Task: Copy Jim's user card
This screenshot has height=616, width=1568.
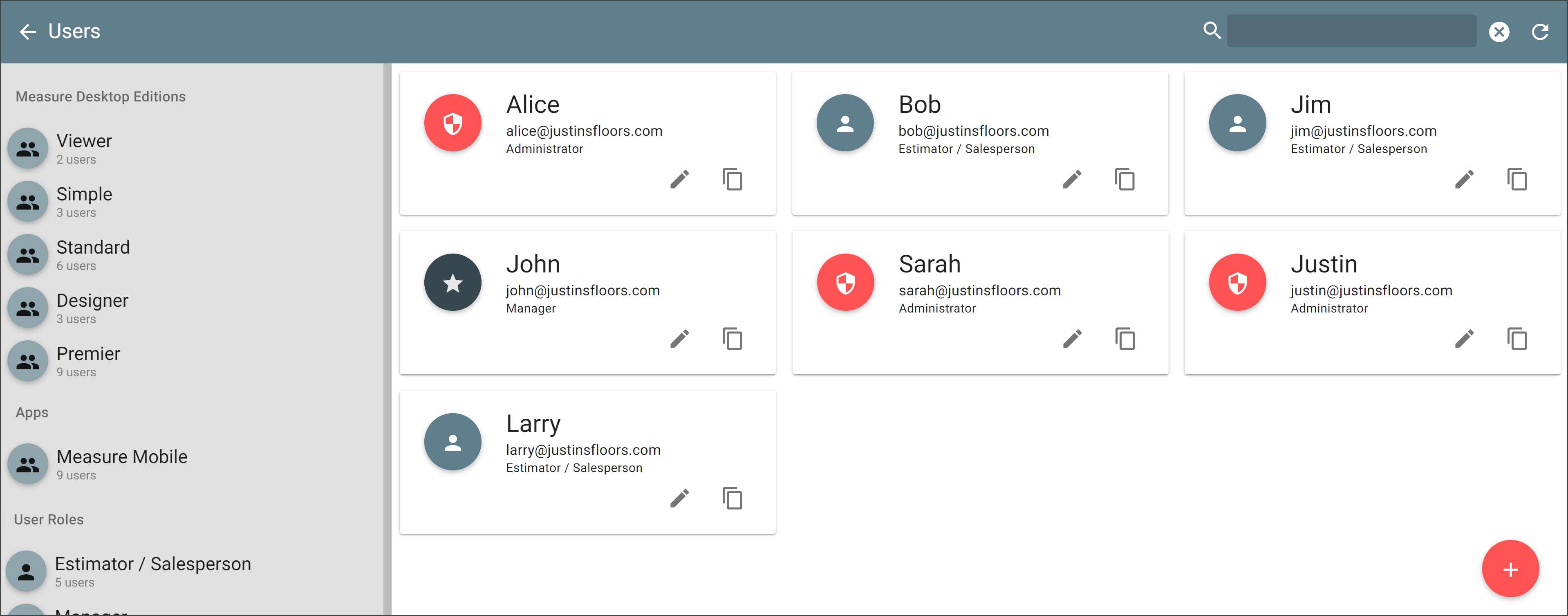Action: (1517, 180)
